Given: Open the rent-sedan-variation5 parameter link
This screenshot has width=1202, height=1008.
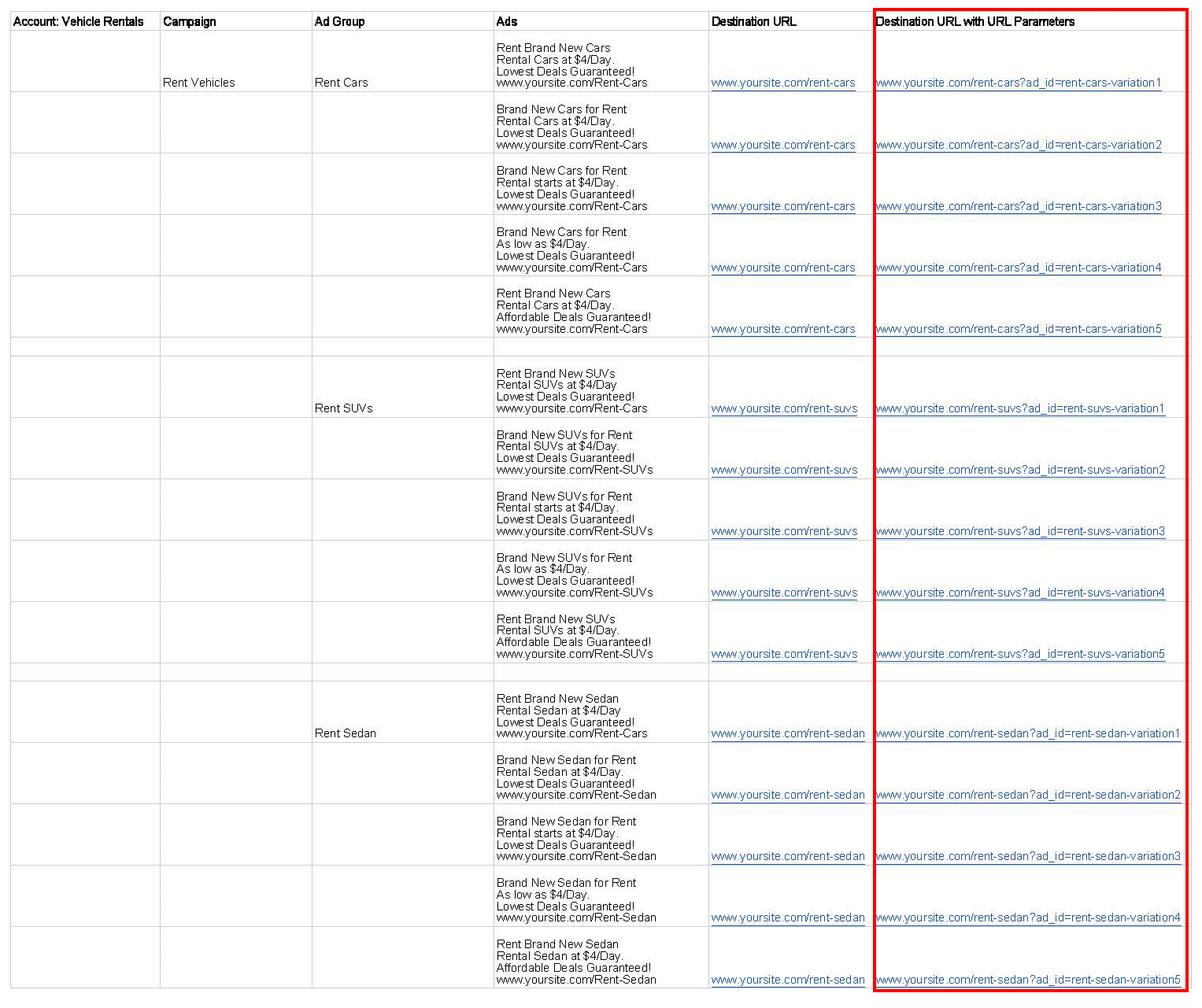Looking at the screenshot, I should pyautogui.click(x=1028, y=980).
